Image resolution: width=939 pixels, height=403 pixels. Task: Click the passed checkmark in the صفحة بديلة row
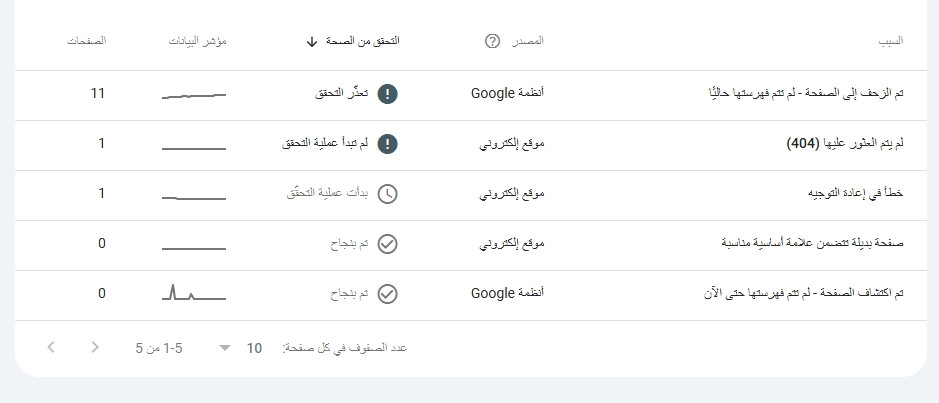point(389,244)
